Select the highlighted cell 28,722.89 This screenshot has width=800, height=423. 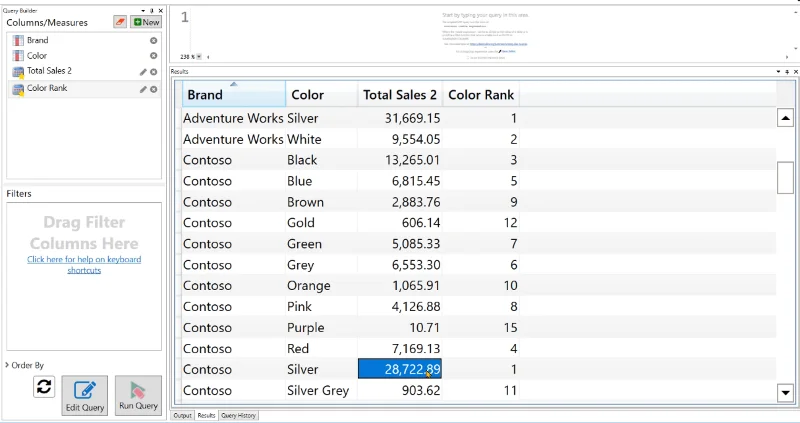400,369
